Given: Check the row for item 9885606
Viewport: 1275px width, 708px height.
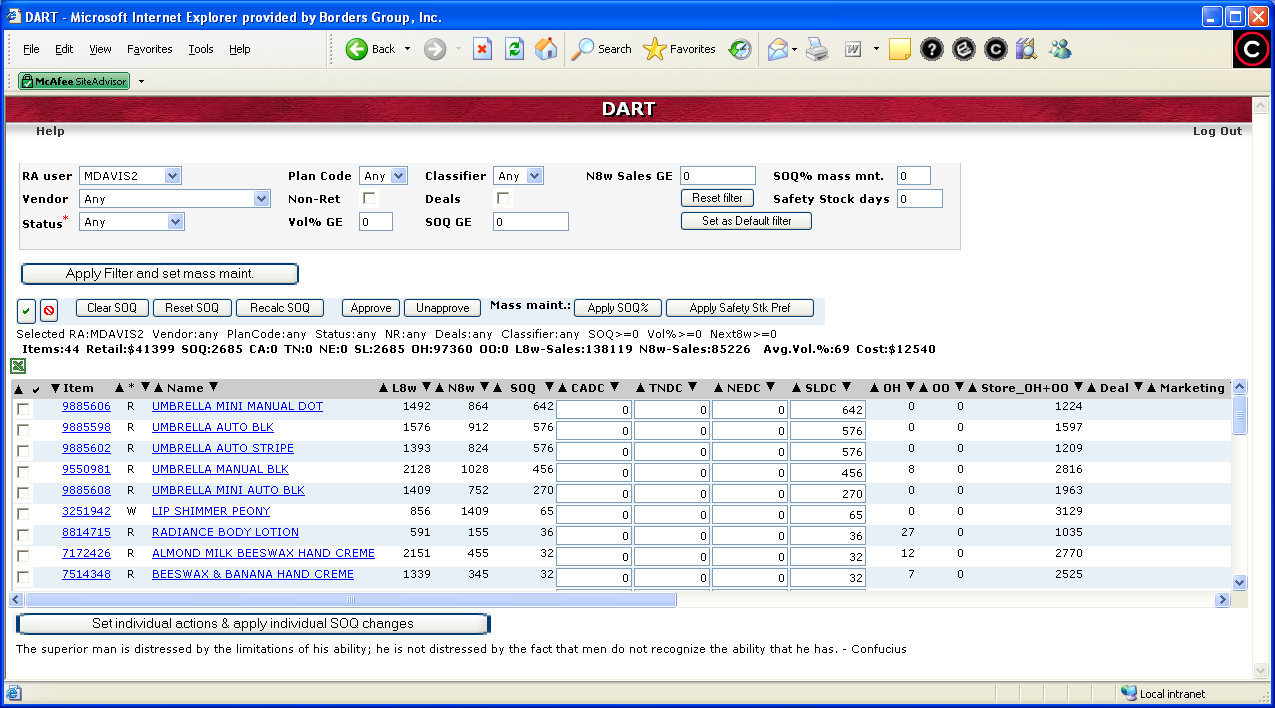Looking at the screenshot, I should coord(23,408).
